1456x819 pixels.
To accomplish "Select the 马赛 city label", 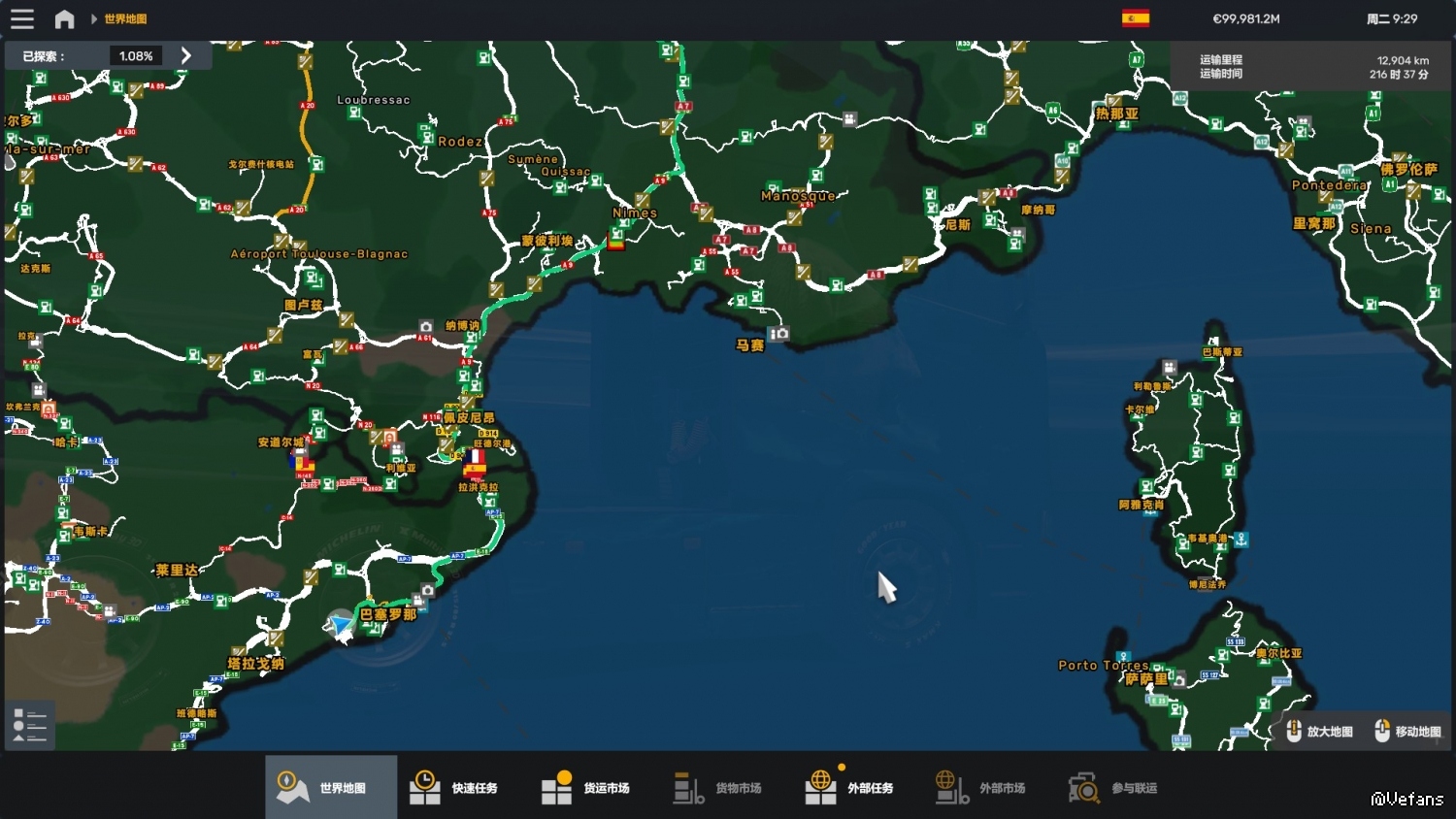I will coord(749,345).
